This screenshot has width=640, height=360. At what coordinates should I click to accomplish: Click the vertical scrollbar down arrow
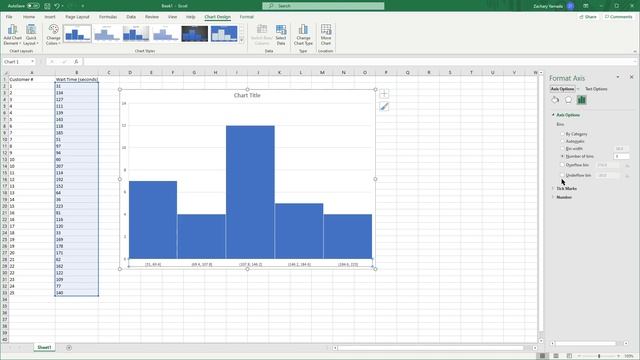(x=541, y=341)
